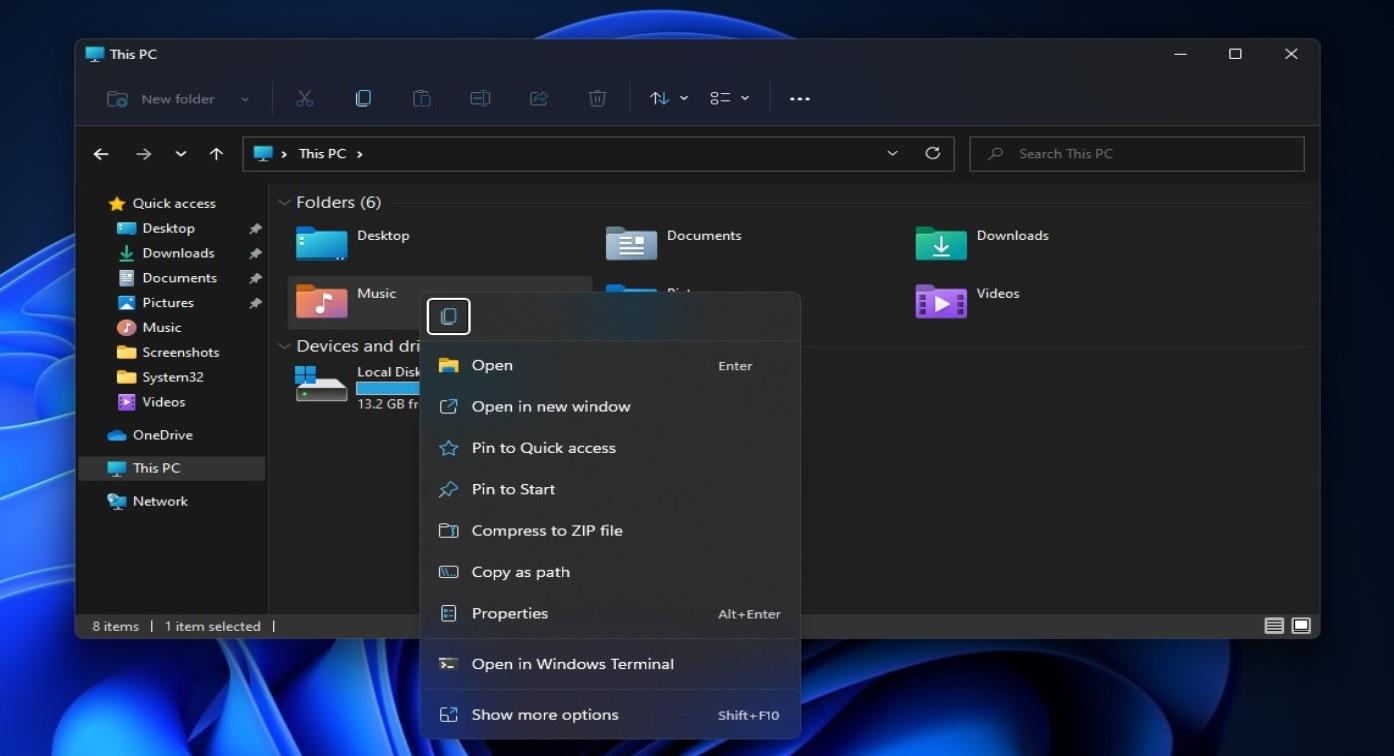Click the Copy icon in the context menu
The height and width of the screenshot is (756, 1394).
point(448,317)
